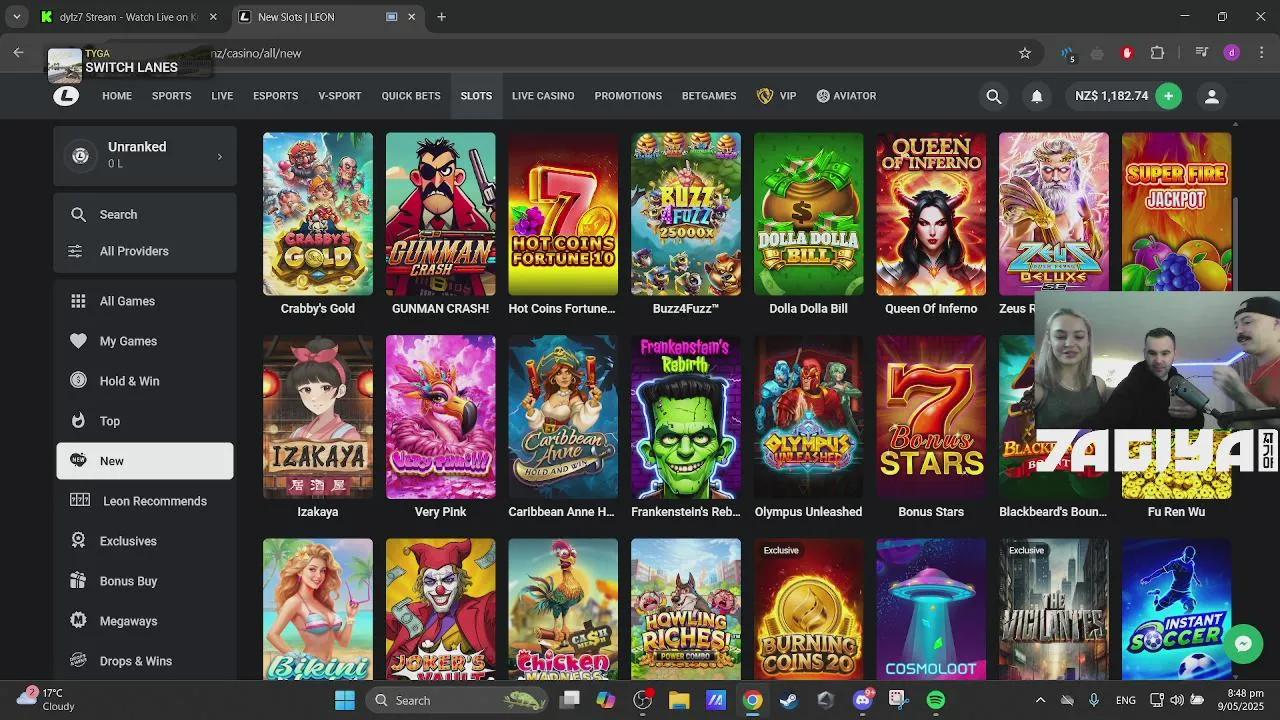Open the site search magnifier icon

pos(993,96)
